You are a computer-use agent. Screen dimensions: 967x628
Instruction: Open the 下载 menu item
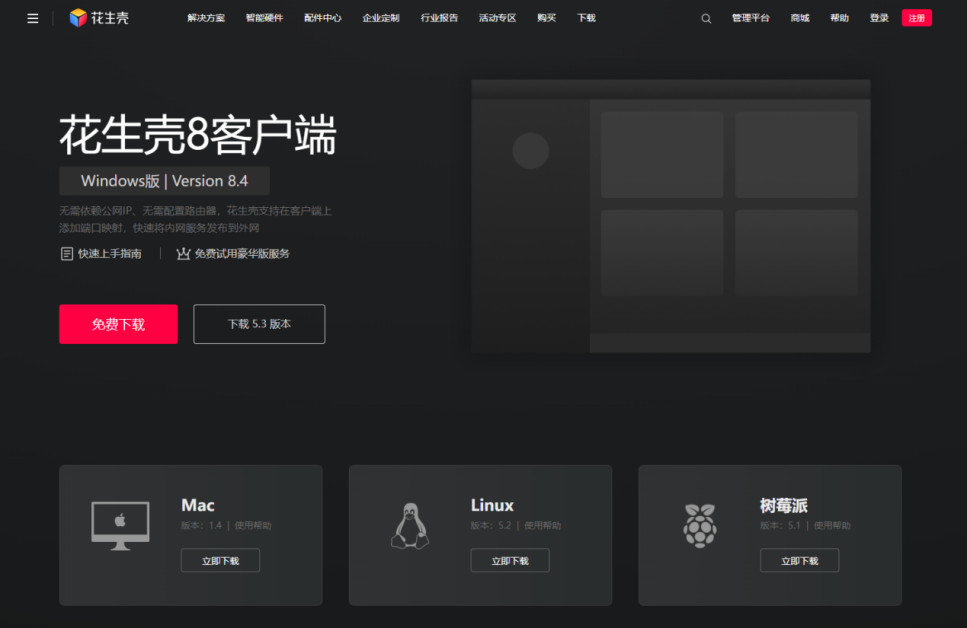point(586,18)
